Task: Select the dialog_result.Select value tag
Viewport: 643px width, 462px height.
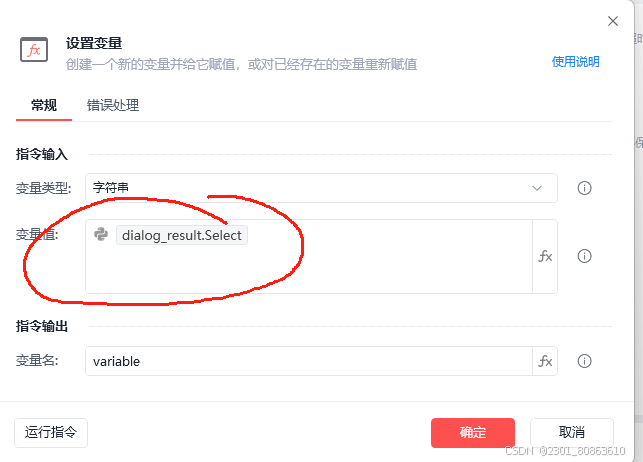Action: pyautogui.click(x=182, y=235)
